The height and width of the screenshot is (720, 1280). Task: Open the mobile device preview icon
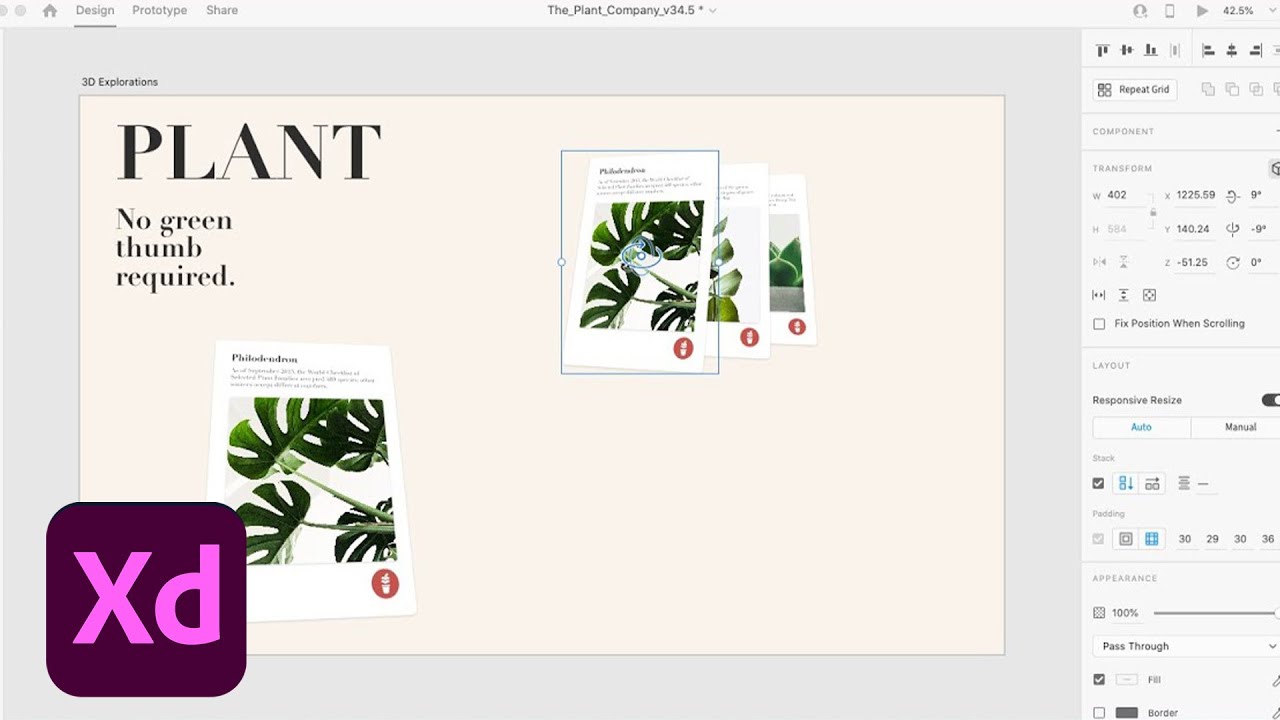pos(1170,11)
